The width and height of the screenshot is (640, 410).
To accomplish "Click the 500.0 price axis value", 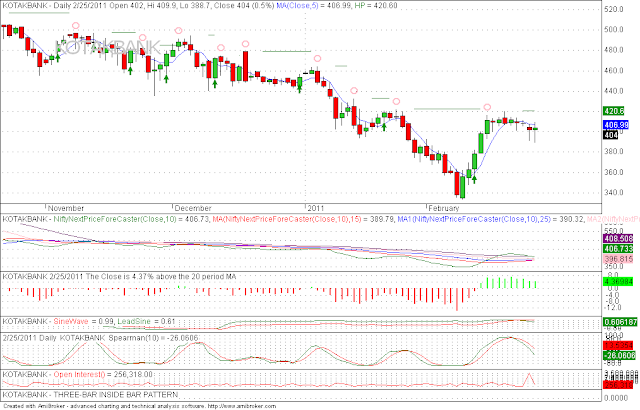I will (x=614, y=29).
